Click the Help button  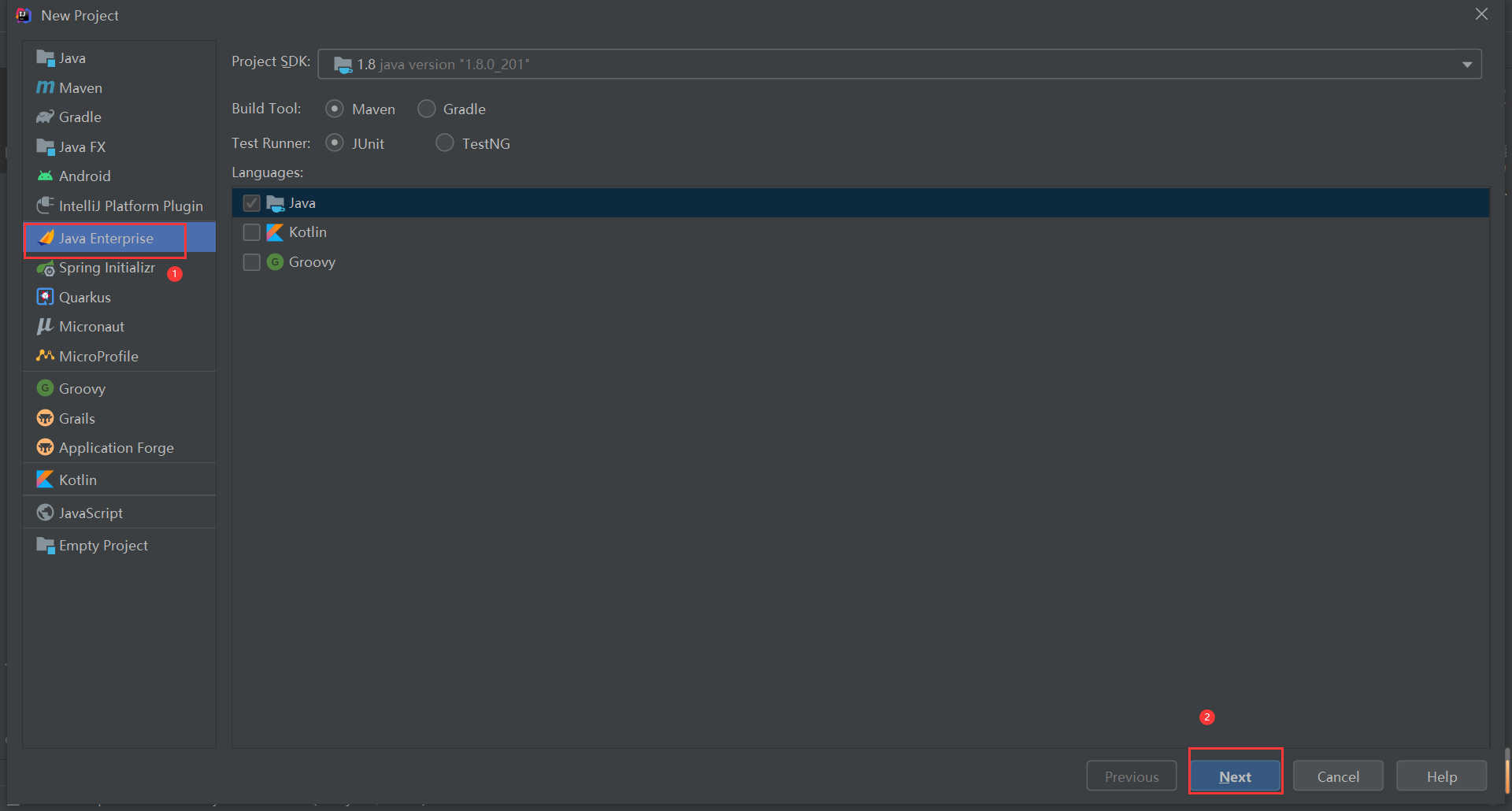point(1442,776)
